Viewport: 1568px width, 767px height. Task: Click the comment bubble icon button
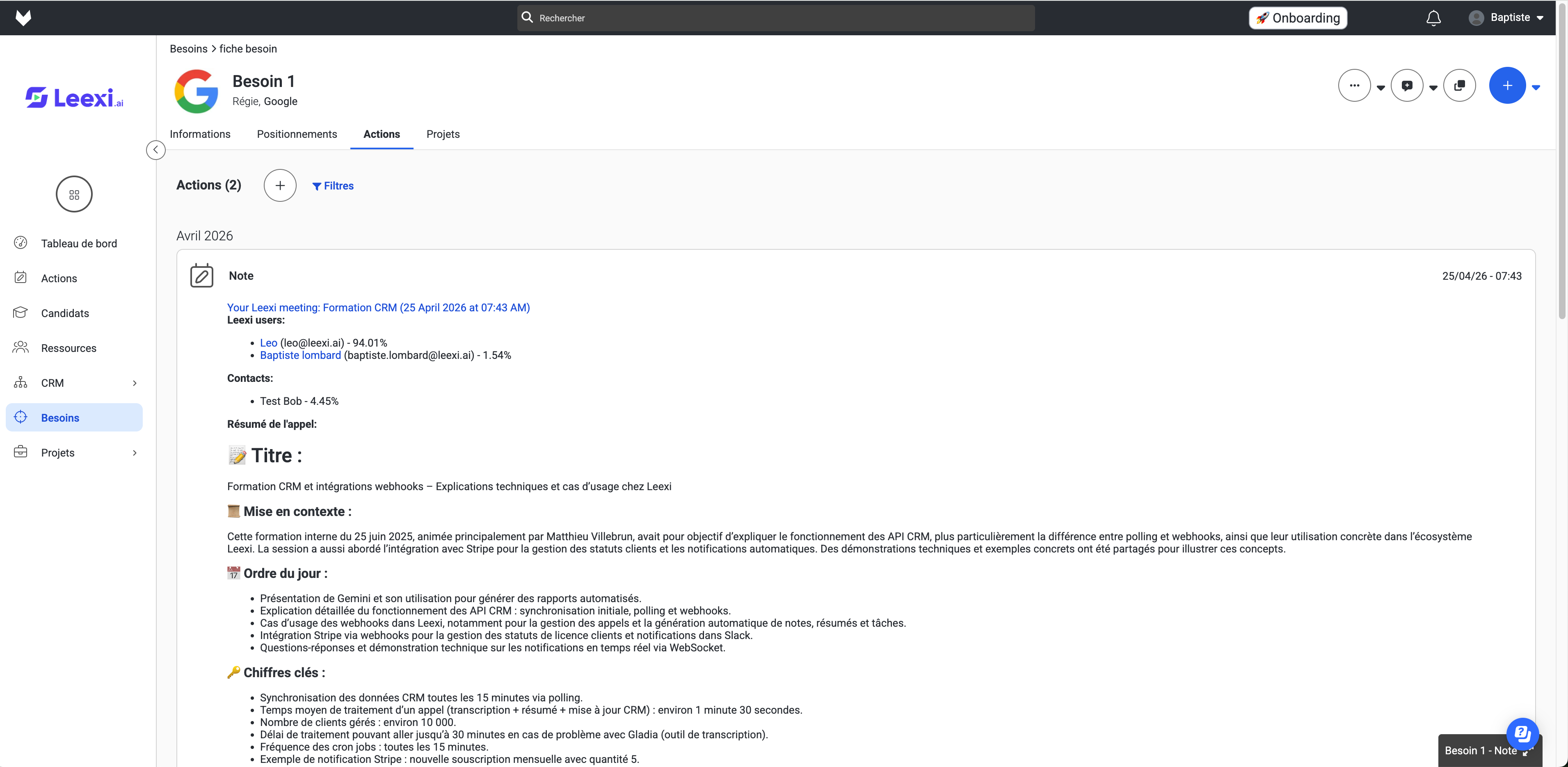(x=1407, y=85)
